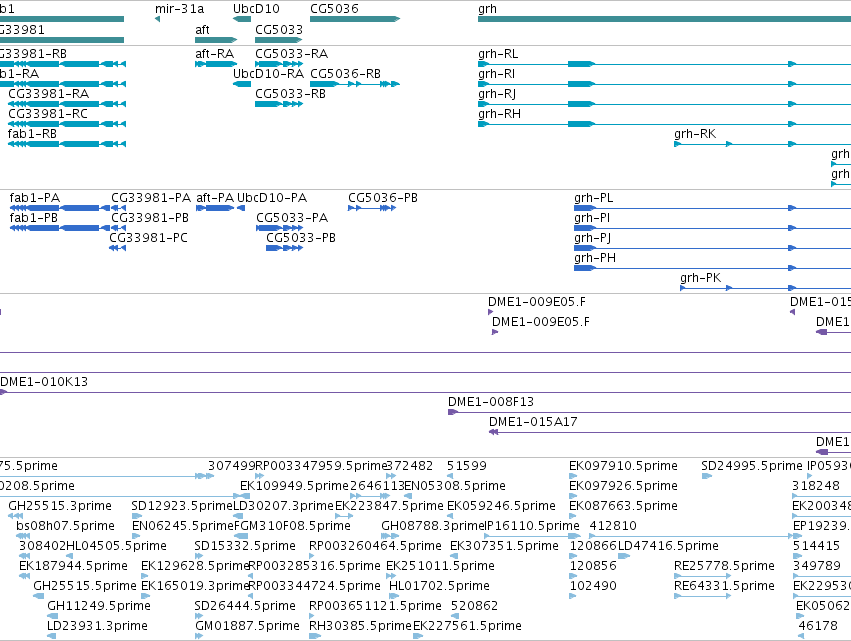
Task: Select the CG5033-RB transcript
Action: (279, 104)
